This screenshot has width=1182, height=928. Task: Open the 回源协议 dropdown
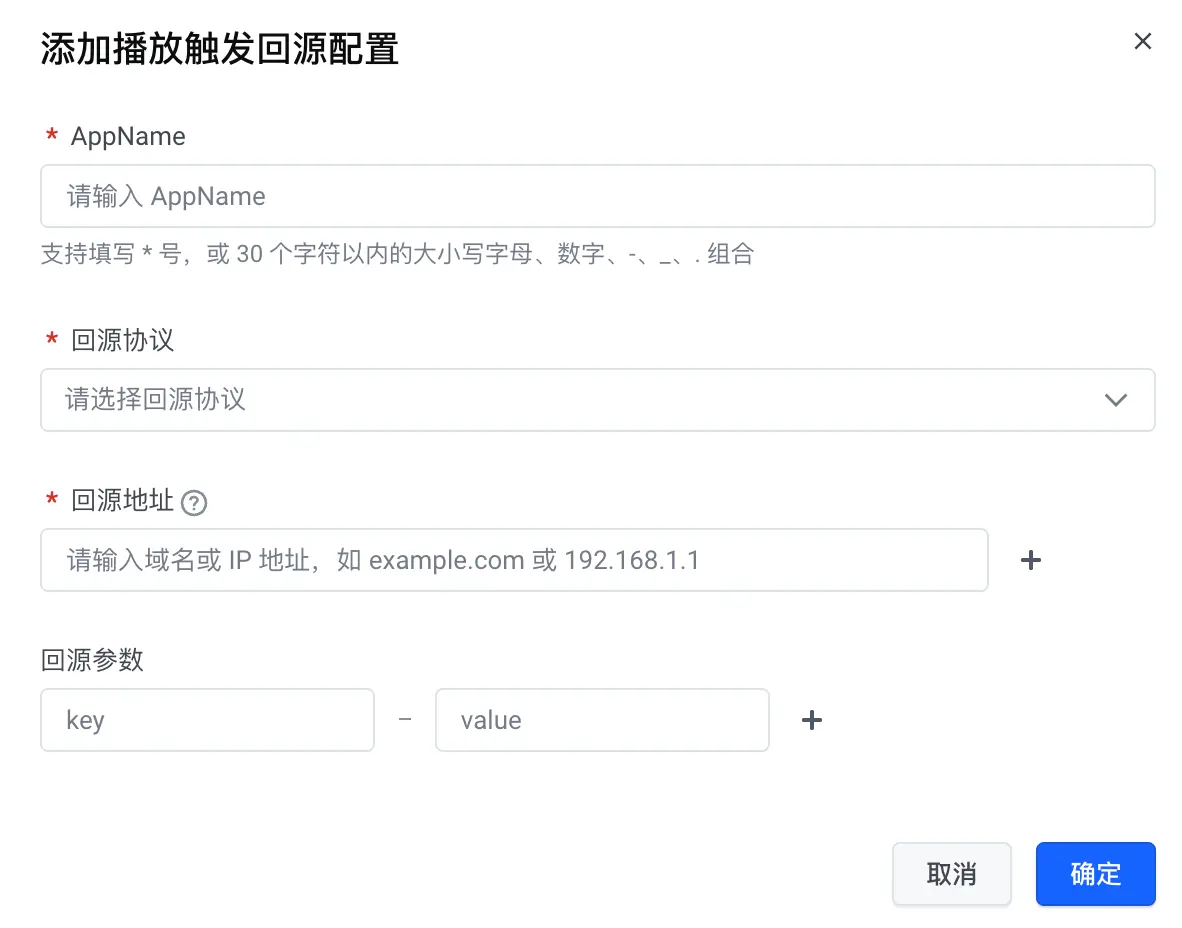(x=598, y=400)
